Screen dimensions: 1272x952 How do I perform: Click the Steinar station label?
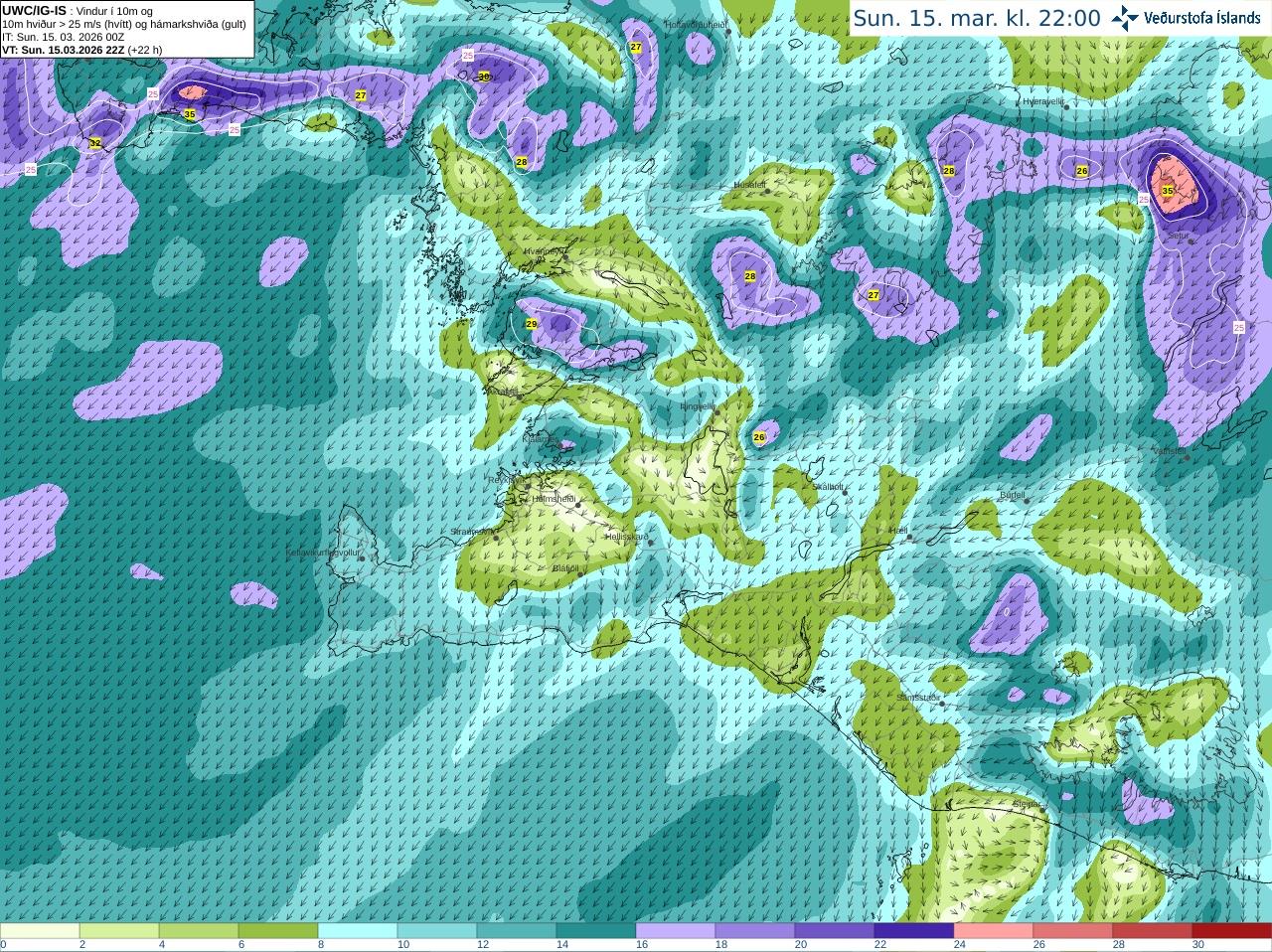(x=1027, y=804)
